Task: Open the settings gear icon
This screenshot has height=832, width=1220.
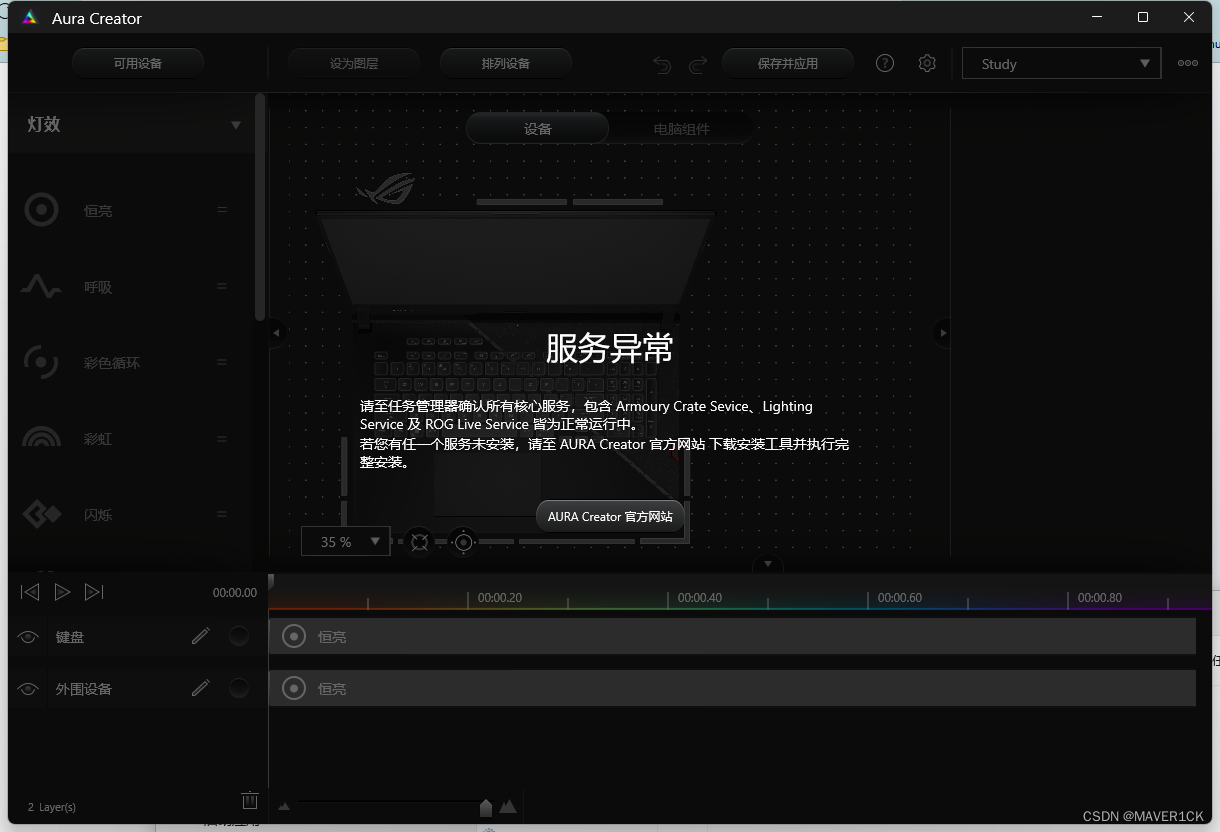Action: tap(927, 63)
